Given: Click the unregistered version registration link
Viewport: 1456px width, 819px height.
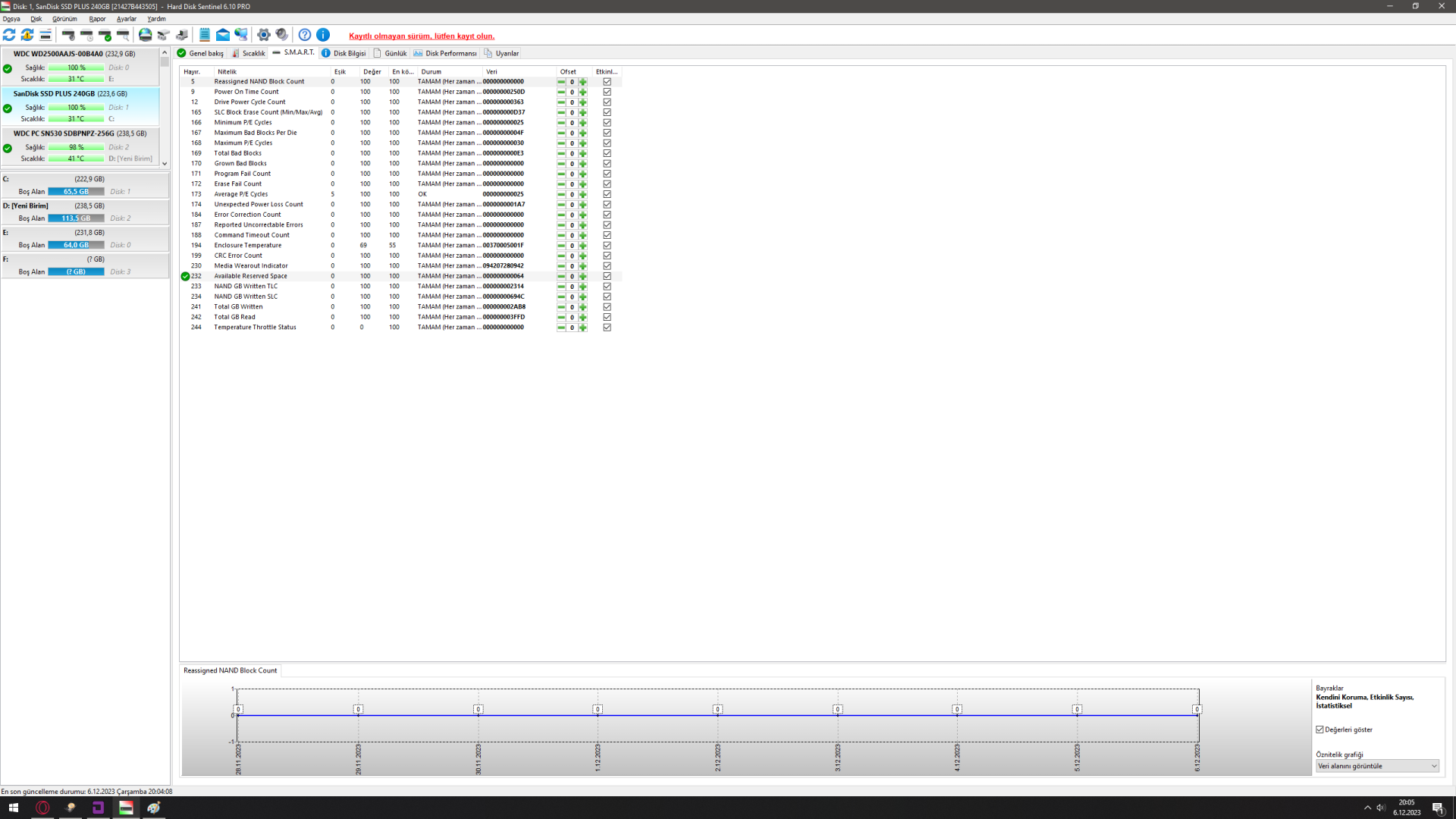Looking at the screenshot, I should 422,36.
